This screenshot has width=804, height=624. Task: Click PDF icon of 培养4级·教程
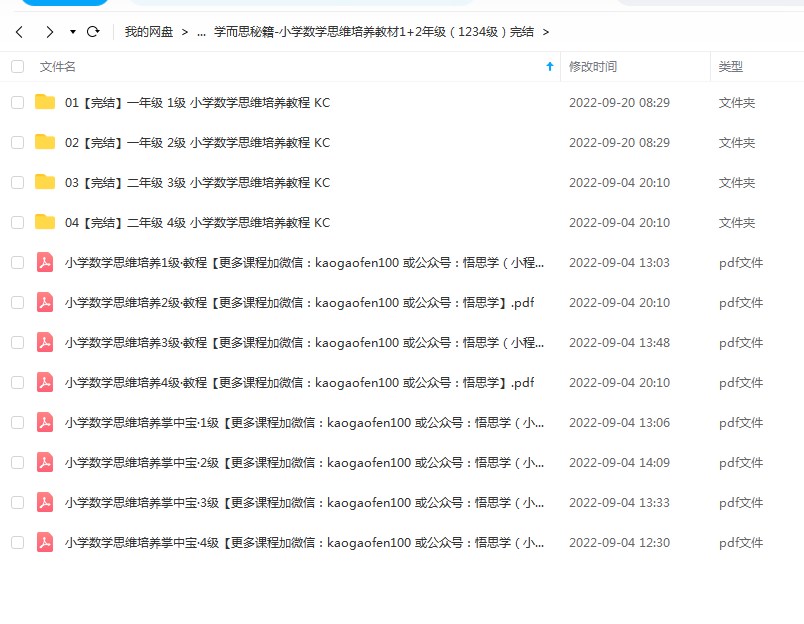(x=45, y=383)
